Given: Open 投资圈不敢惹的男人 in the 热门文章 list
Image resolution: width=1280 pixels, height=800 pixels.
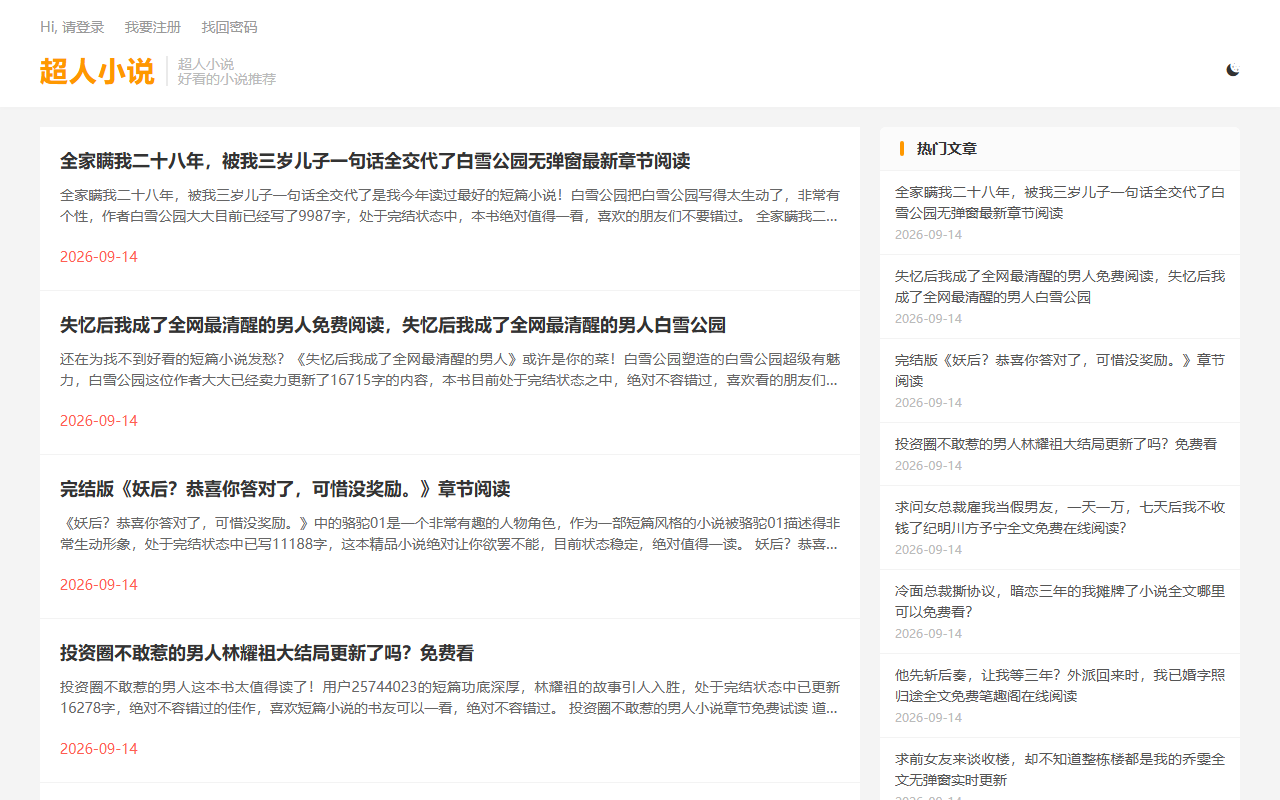Looking at the screenshot, I should click(x=1056, y=444).
